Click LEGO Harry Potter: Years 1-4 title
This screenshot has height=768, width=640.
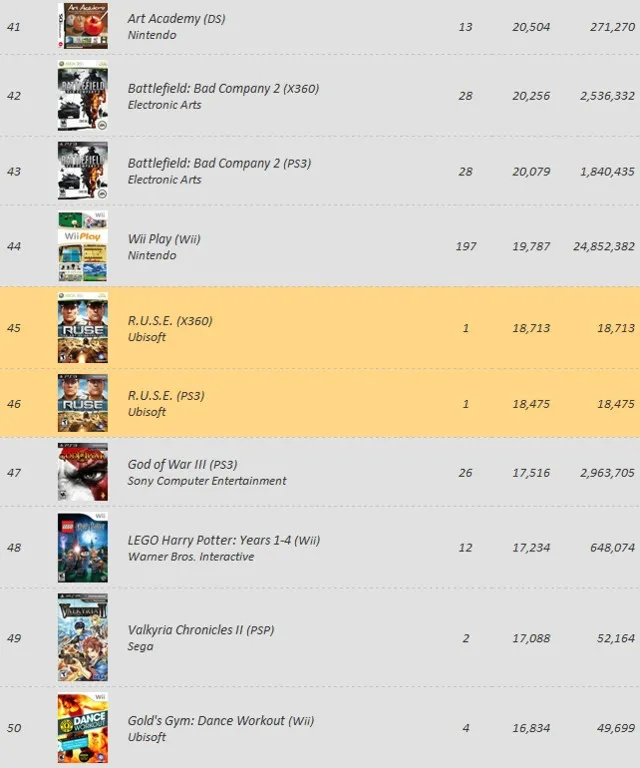tap(223, 541)
